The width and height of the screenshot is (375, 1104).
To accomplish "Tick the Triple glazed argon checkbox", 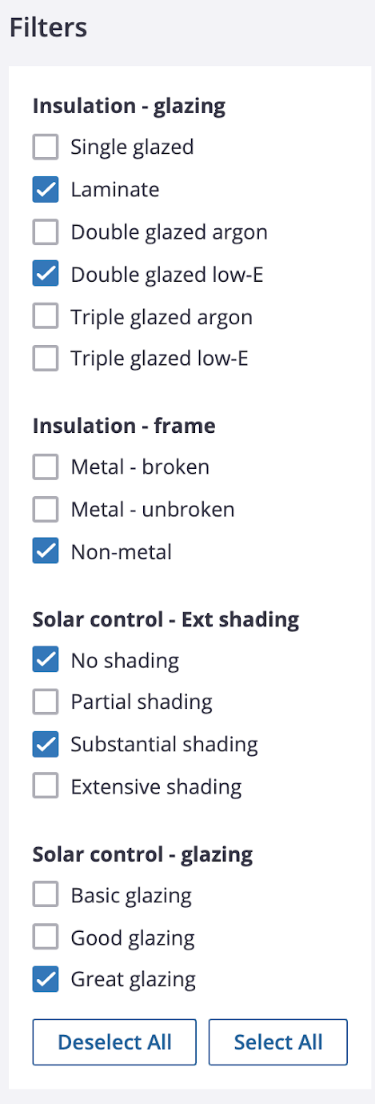I will tap(46, 318).
